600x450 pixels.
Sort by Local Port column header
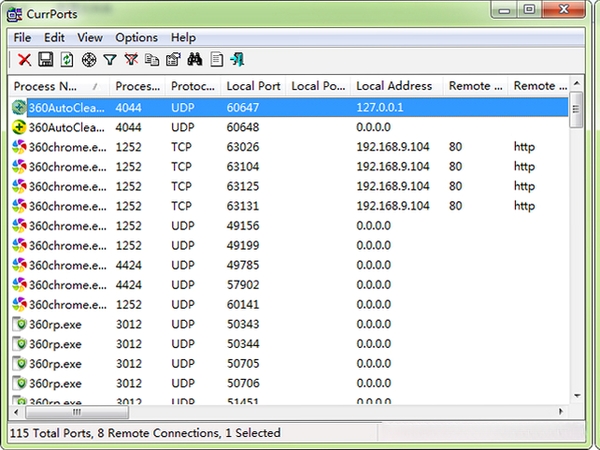click(x=253, y=86)
